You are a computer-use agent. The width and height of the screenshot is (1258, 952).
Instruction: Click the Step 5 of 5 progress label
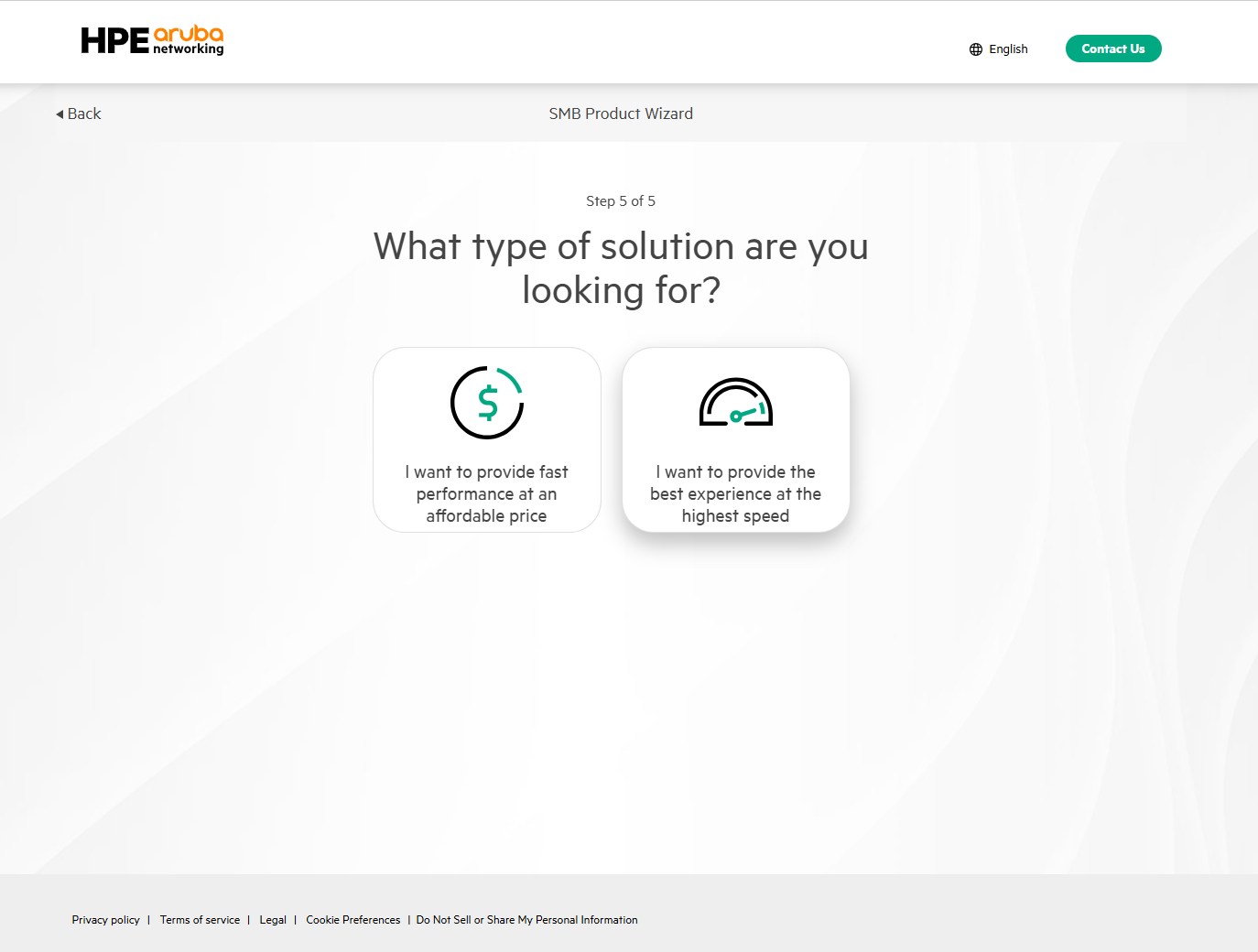point(621,200)
